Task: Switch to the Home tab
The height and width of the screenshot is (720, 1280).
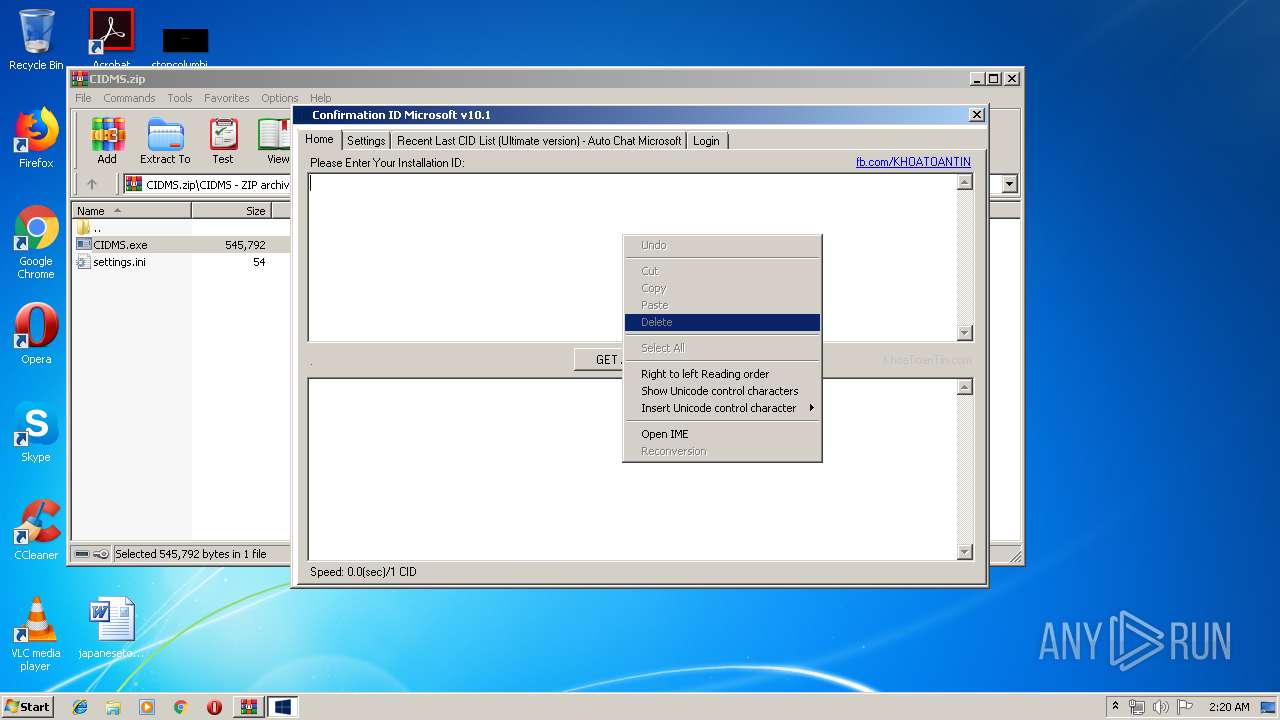Action: [319, 139]
